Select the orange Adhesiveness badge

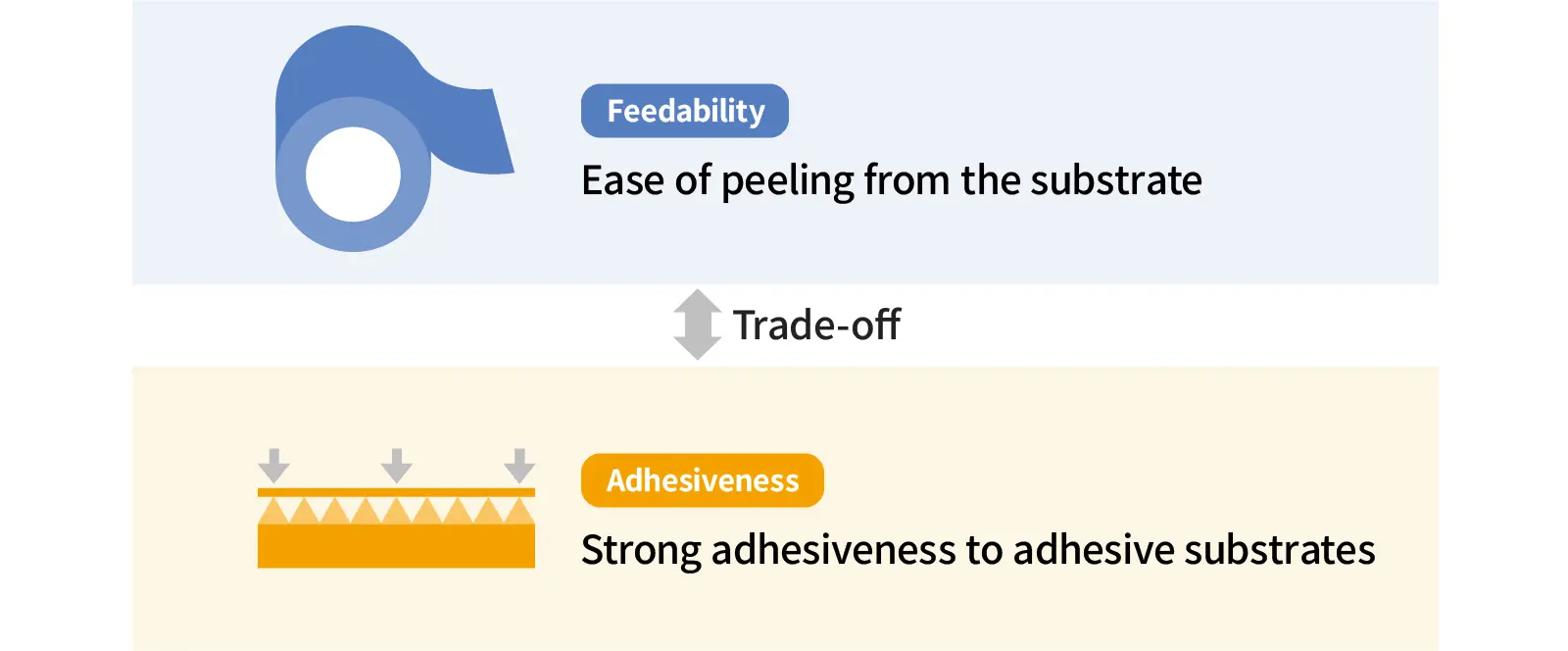703,480
